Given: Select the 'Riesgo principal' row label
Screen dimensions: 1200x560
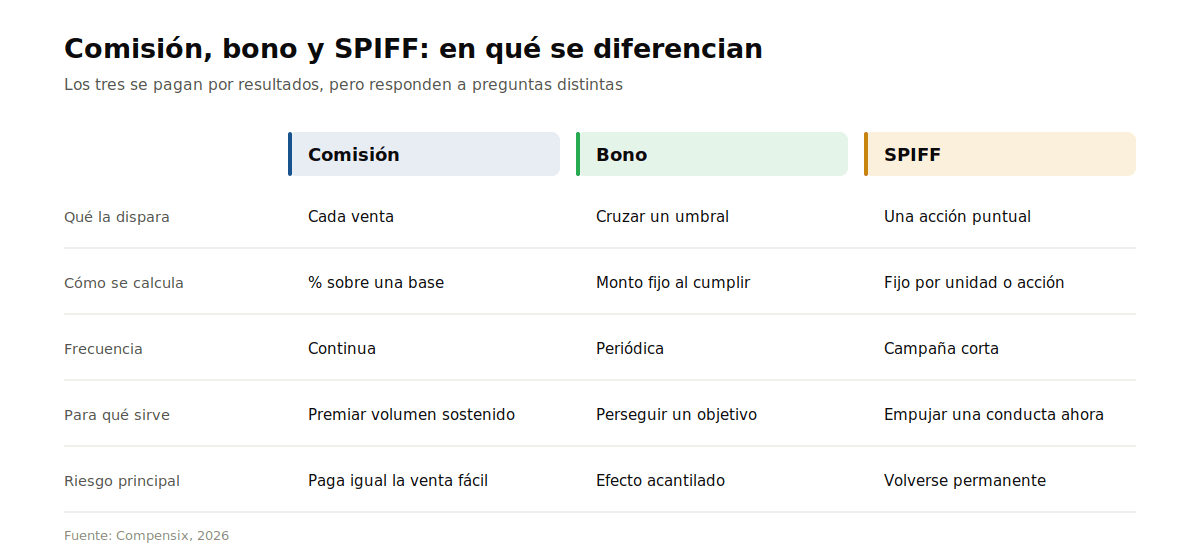Looking at the screenshot, I should (122, 481).
